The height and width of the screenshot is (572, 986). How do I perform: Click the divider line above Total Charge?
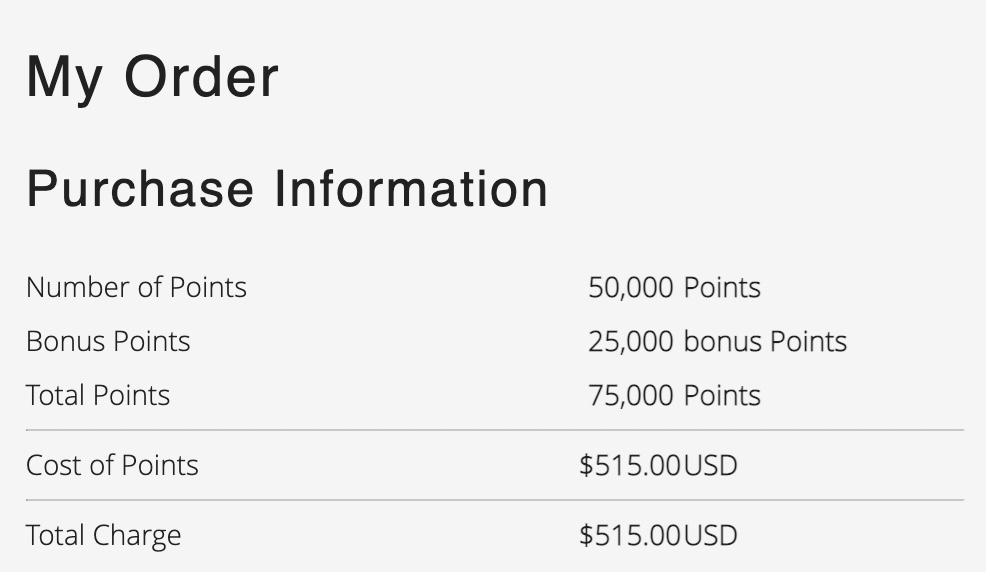495,500
